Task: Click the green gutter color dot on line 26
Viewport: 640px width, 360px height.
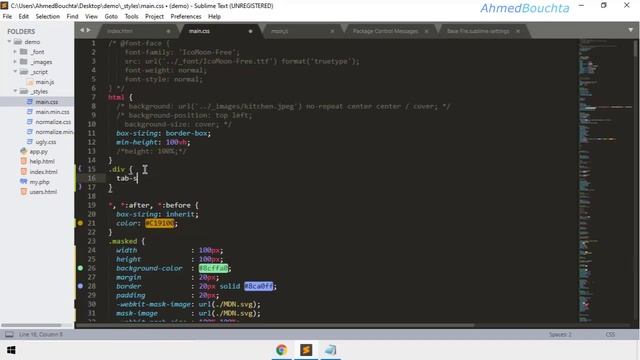Action: (80, 268)
